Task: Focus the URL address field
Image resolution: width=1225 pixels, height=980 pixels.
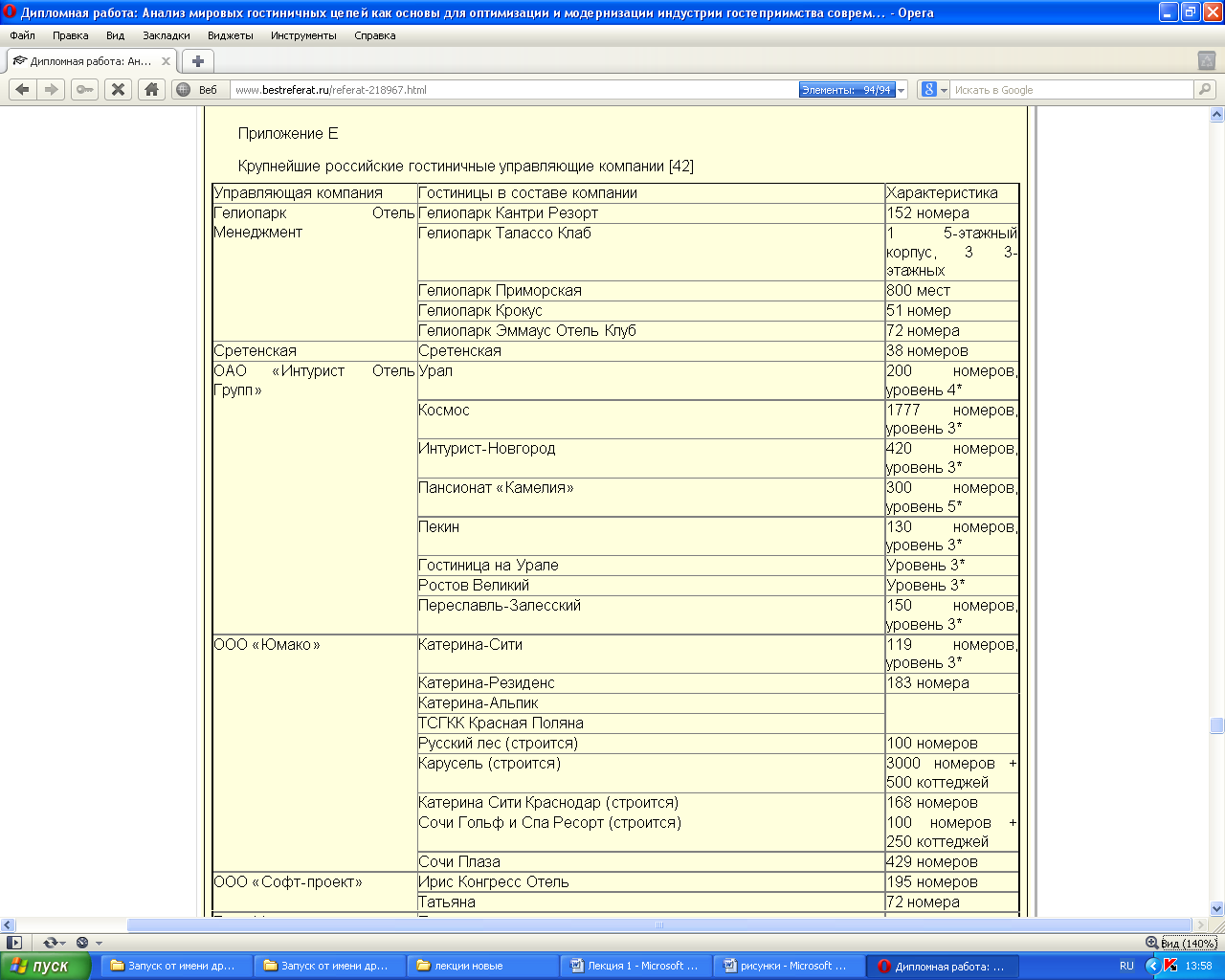Action: 514,90
